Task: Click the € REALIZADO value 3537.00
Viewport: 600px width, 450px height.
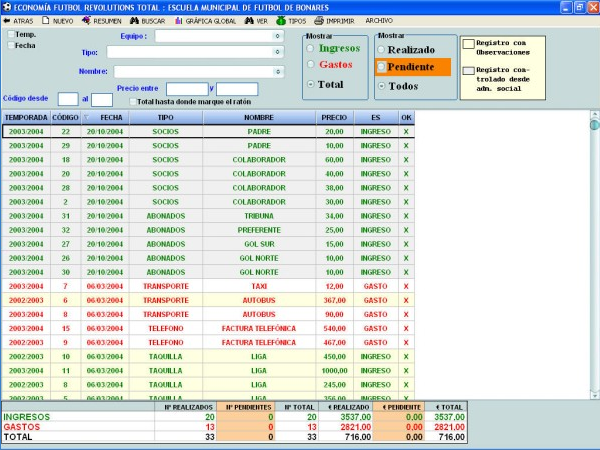Action: coord(355,417)
